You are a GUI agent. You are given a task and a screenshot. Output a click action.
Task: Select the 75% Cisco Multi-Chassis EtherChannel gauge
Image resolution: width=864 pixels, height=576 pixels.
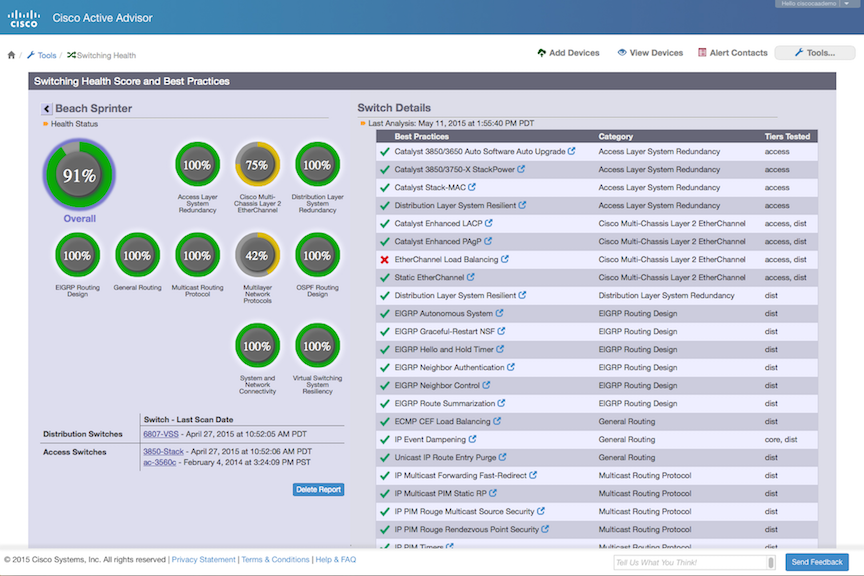257,165
